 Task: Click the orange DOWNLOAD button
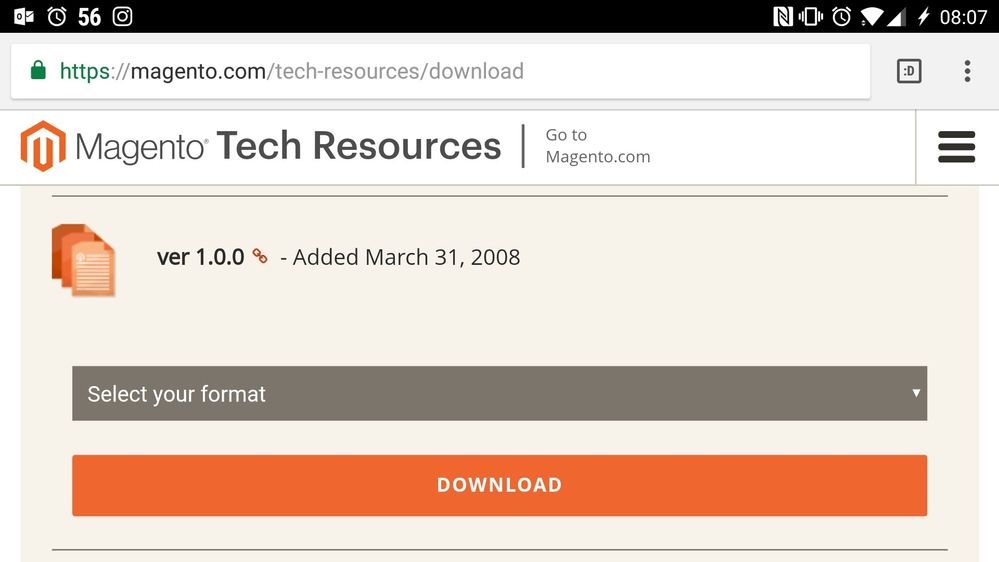click(x=500, y=485)
